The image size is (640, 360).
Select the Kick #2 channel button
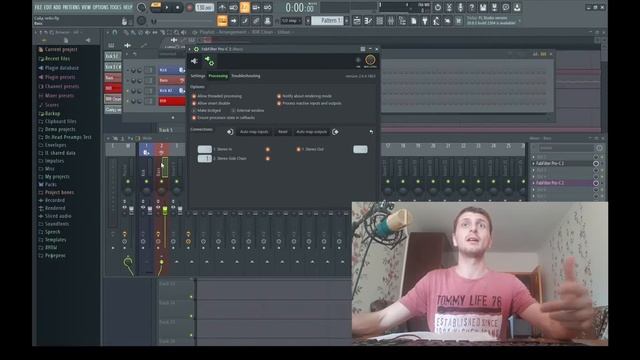pyautogui.click(x=171, y=91)
